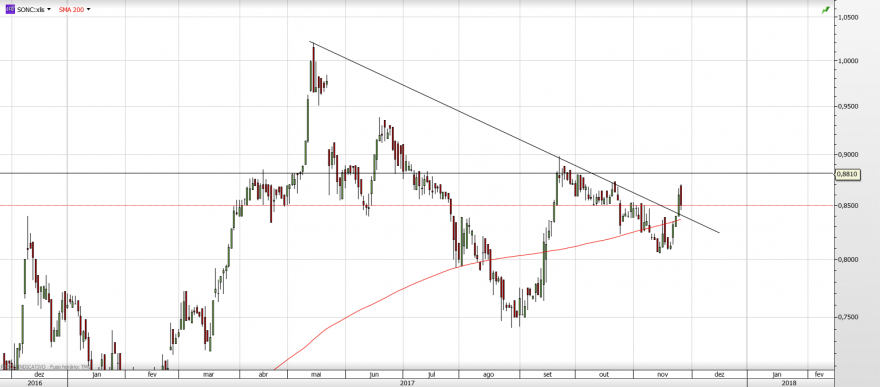Viewport: 880px width, 387px height.
Task: Click the 1,0500 price axis value
Action: coord(847,18)
